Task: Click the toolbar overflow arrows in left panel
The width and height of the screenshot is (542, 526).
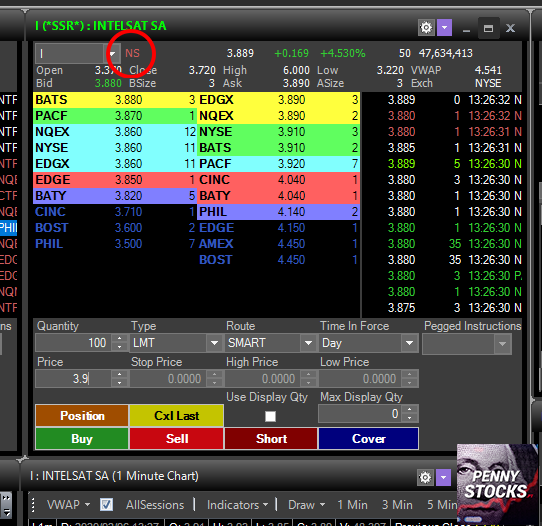Action: (6, 505)
